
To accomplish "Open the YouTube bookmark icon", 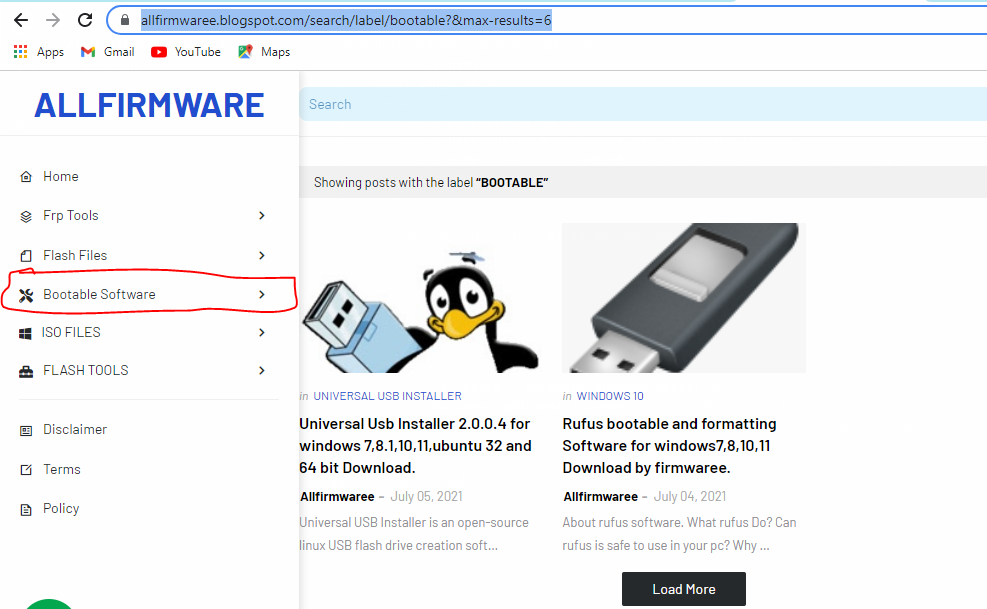I will tap(159, 52).
